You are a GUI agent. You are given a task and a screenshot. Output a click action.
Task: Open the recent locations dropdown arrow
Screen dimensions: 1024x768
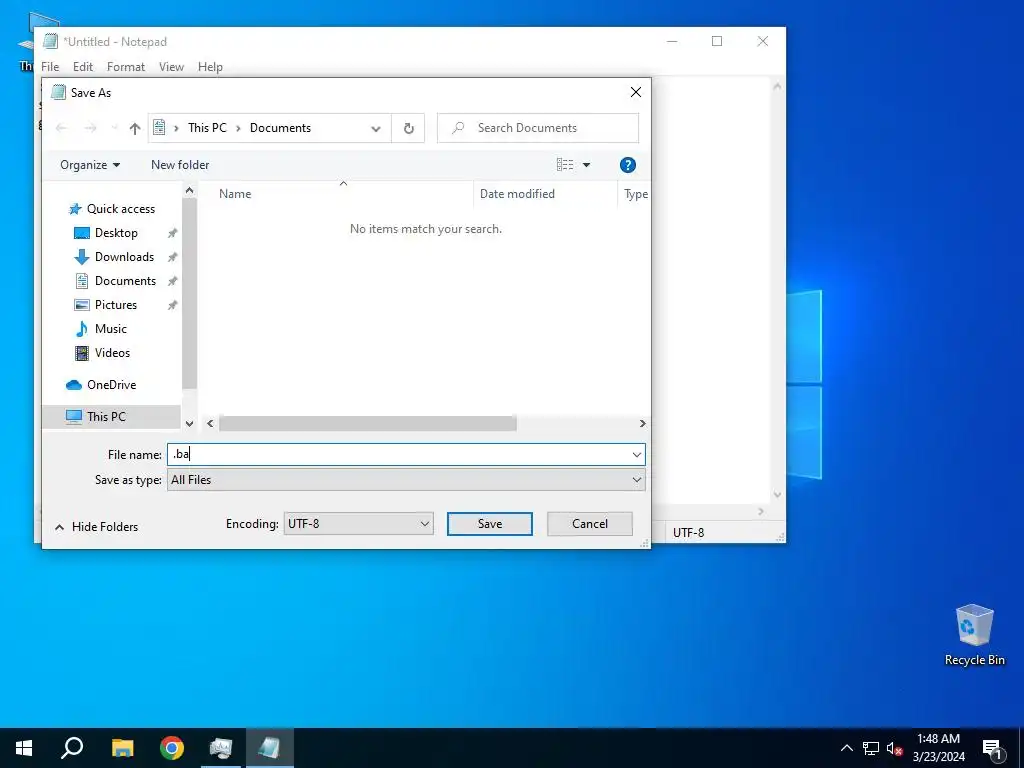tap(114, 129)
